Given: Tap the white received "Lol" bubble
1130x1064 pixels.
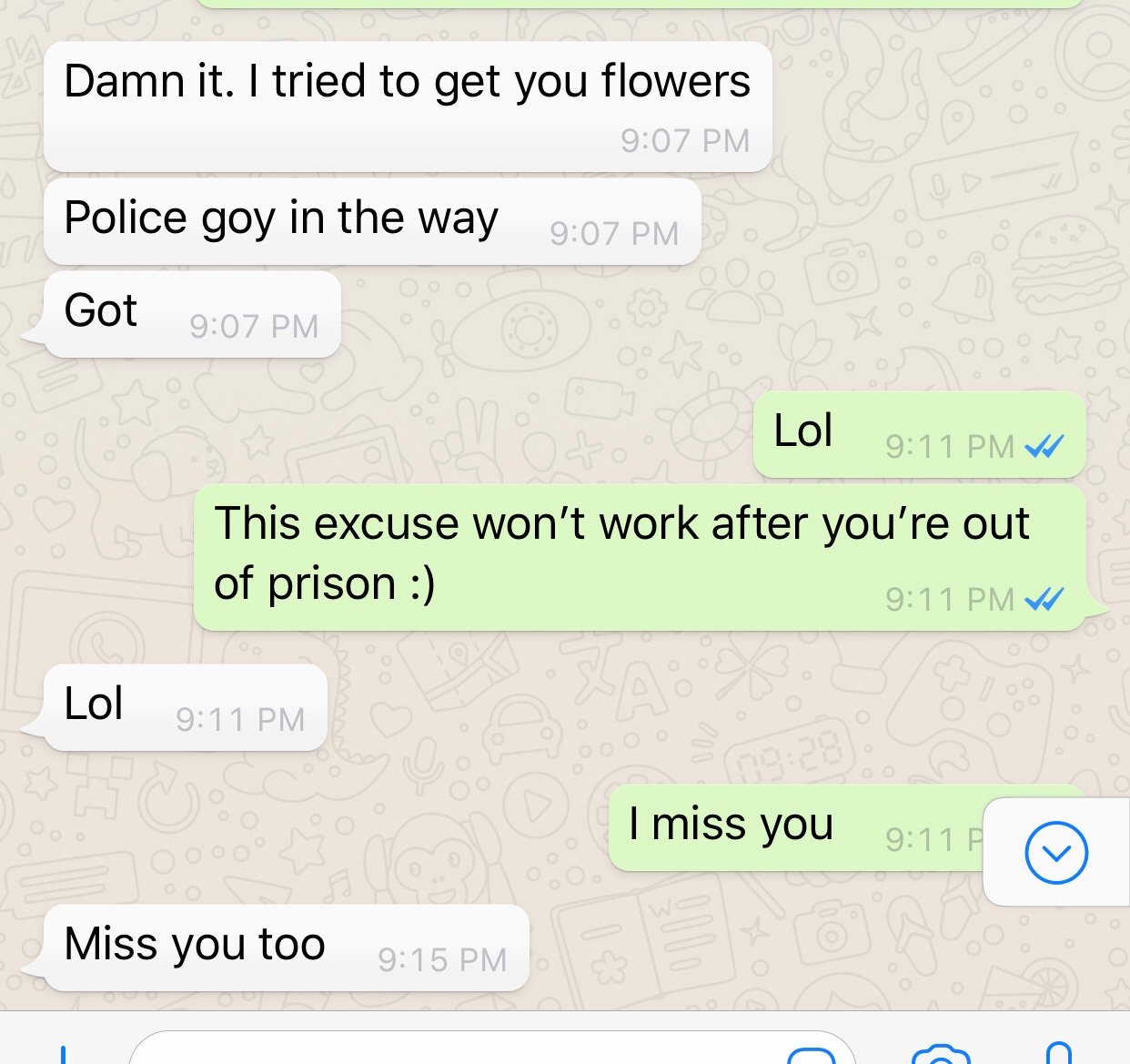Looking at the screenshot, I should coord(186,707).
